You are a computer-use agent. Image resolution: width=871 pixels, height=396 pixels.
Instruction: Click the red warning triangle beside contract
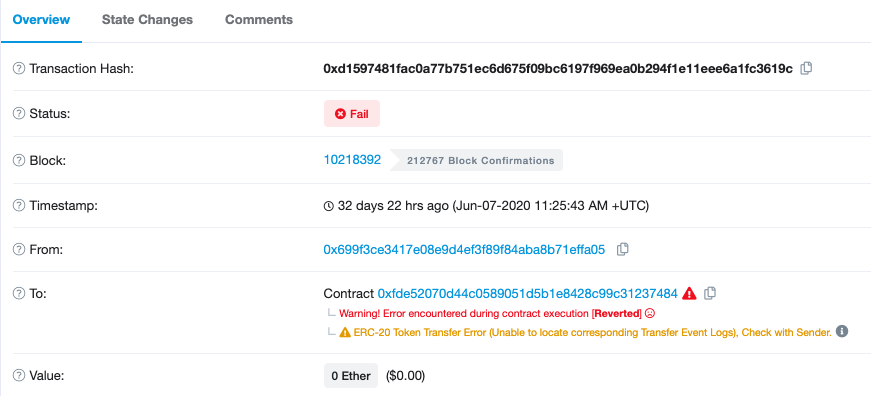click(689, 293)
